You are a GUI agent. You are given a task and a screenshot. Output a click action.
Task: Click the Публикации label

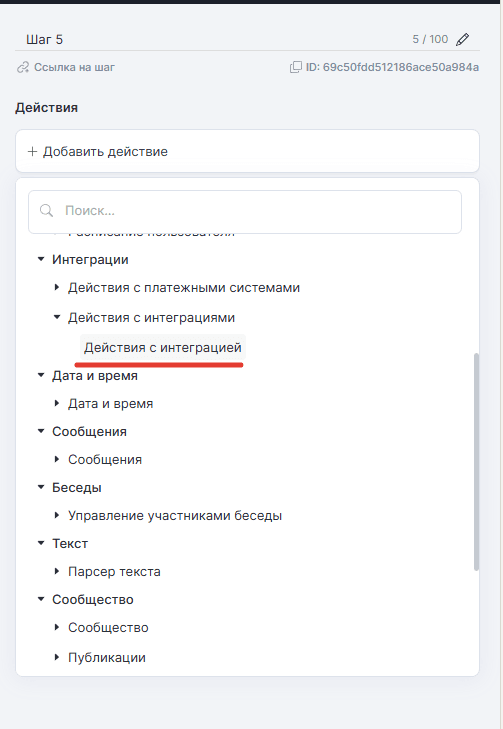pyautogui.click(x=106, y=657)
